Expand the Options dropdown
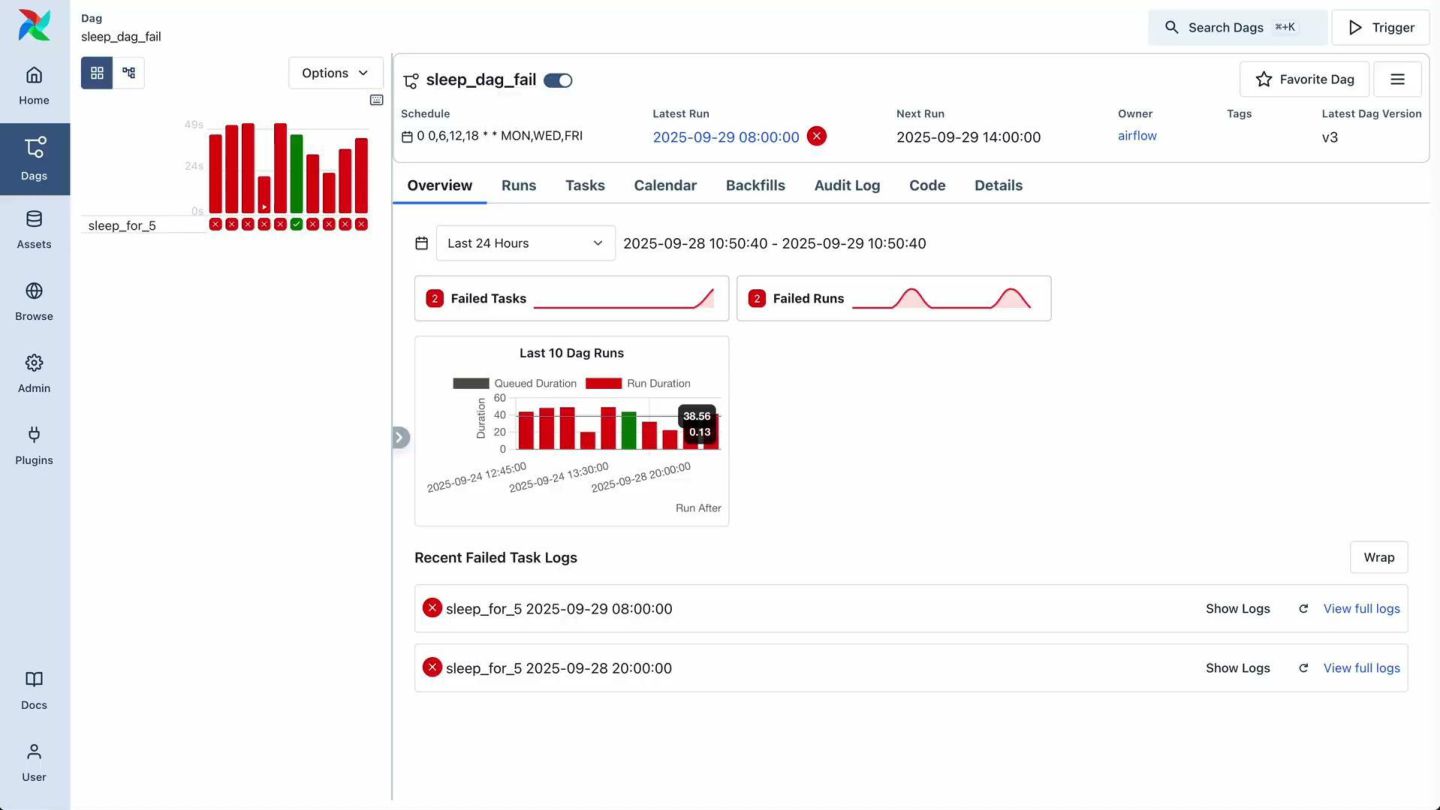1440x810 pixels. coord(336,73)
